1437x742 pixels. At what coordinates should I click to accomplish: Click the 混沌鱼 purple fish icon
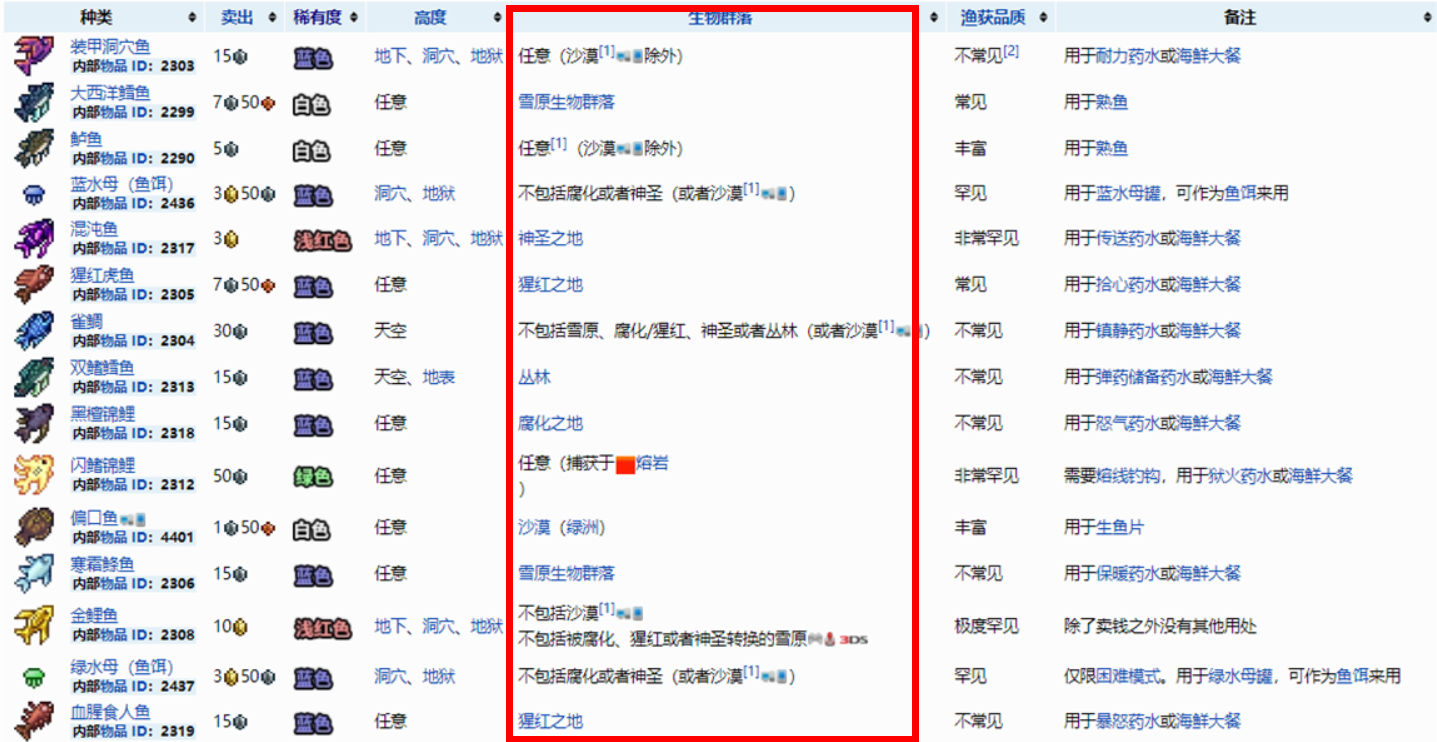pos(34,239)
